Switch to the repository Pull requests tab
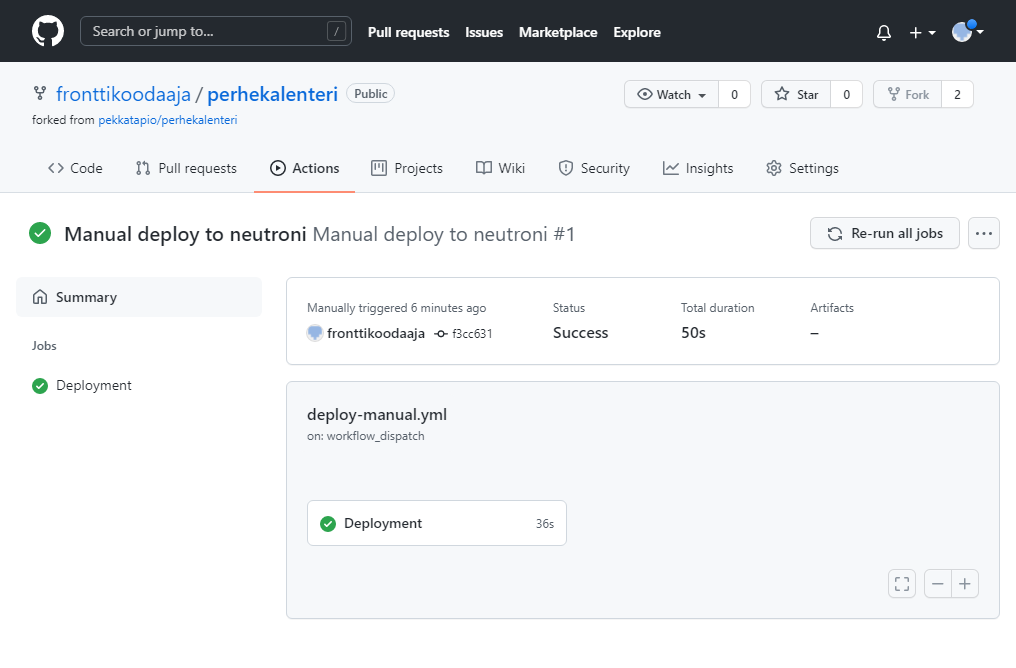1016x668 pixels. pyautogui.click(x=186, y=168)
